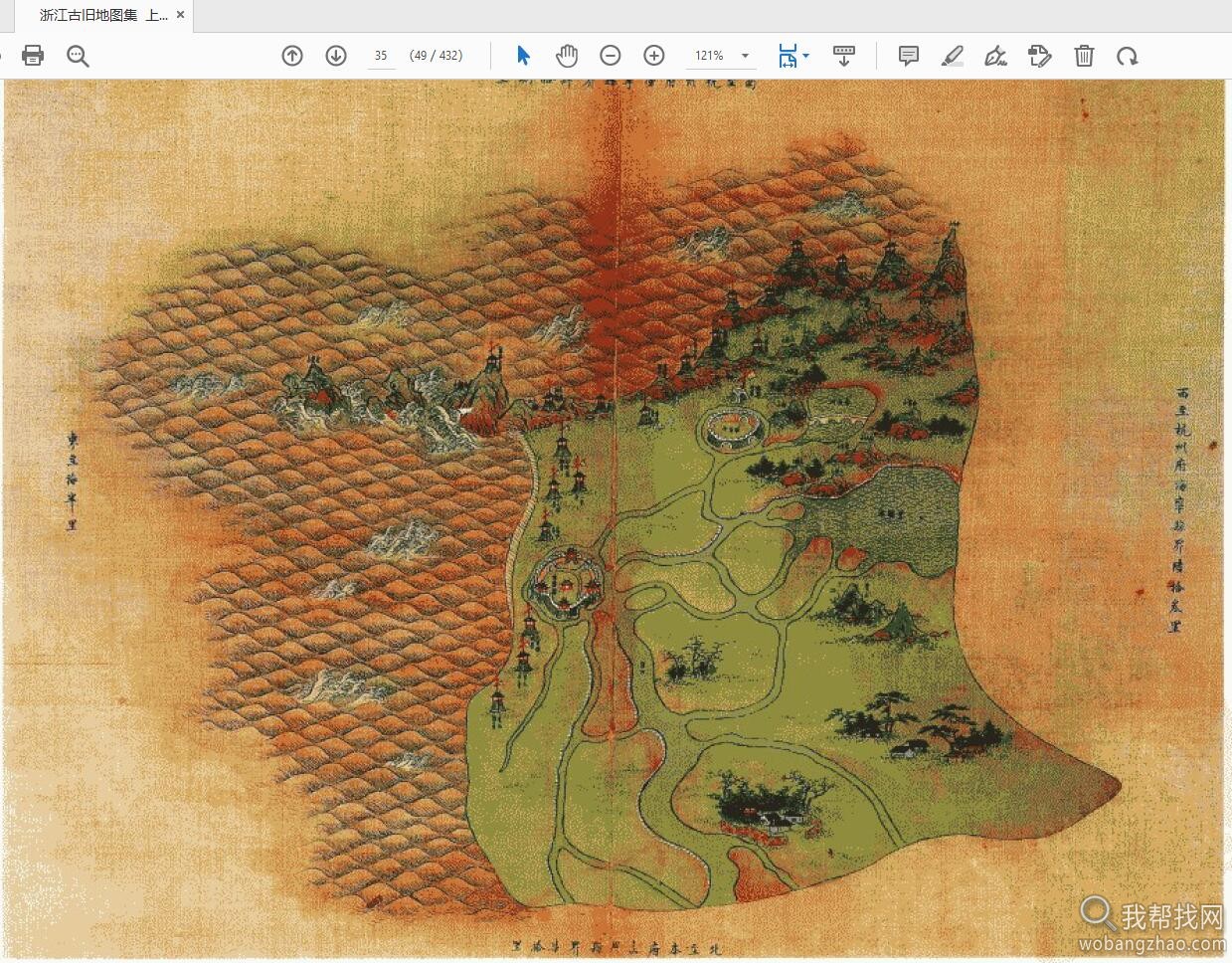This screenshot has height=963, width=1232.
Task: Click the (49 / 432) page count text
Action: pyautogui.click(x=437, y=56)
